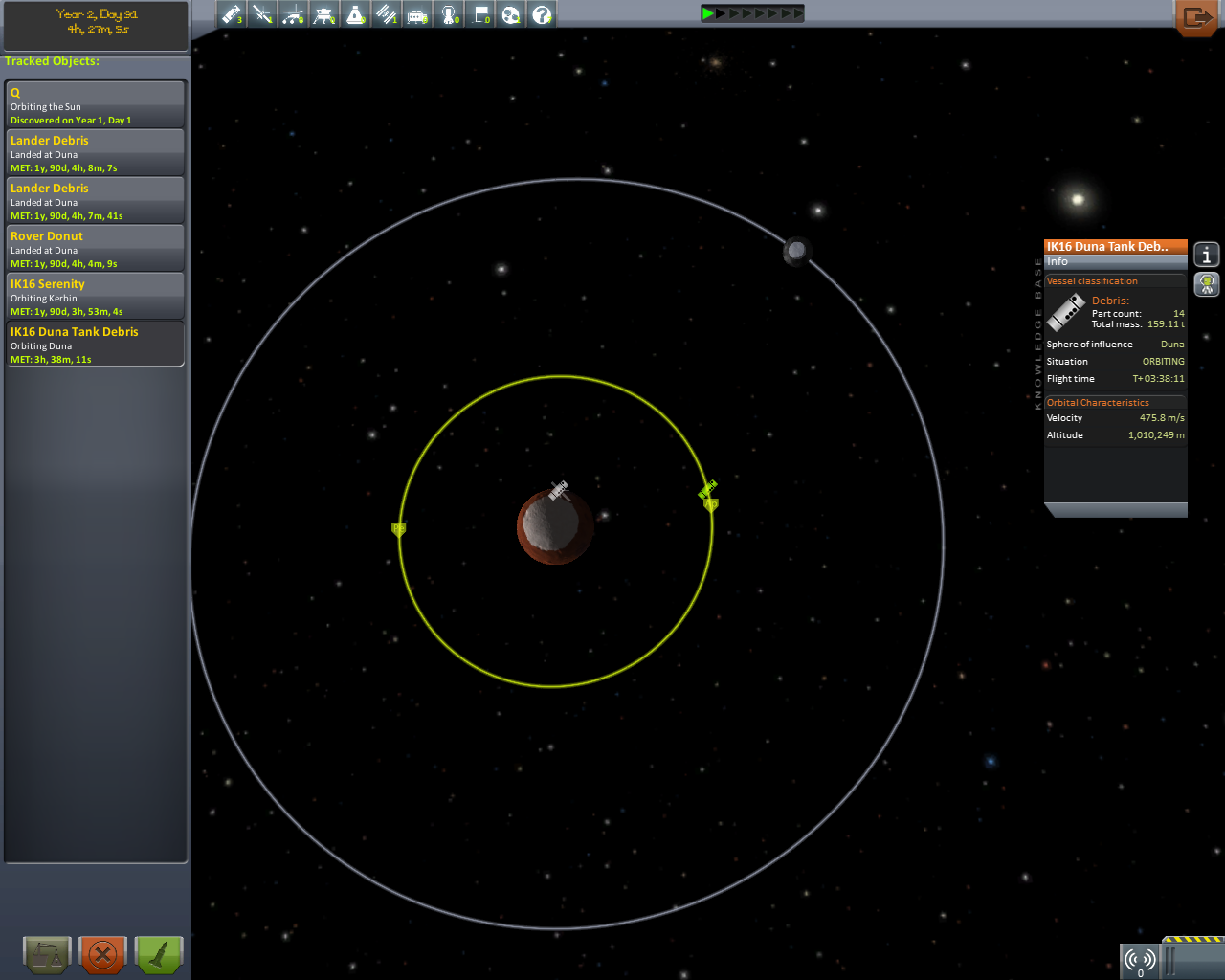This screenshot has width=1225, height=980.
Task: Toggle the Flag filter icon
Action: [480, 14]
